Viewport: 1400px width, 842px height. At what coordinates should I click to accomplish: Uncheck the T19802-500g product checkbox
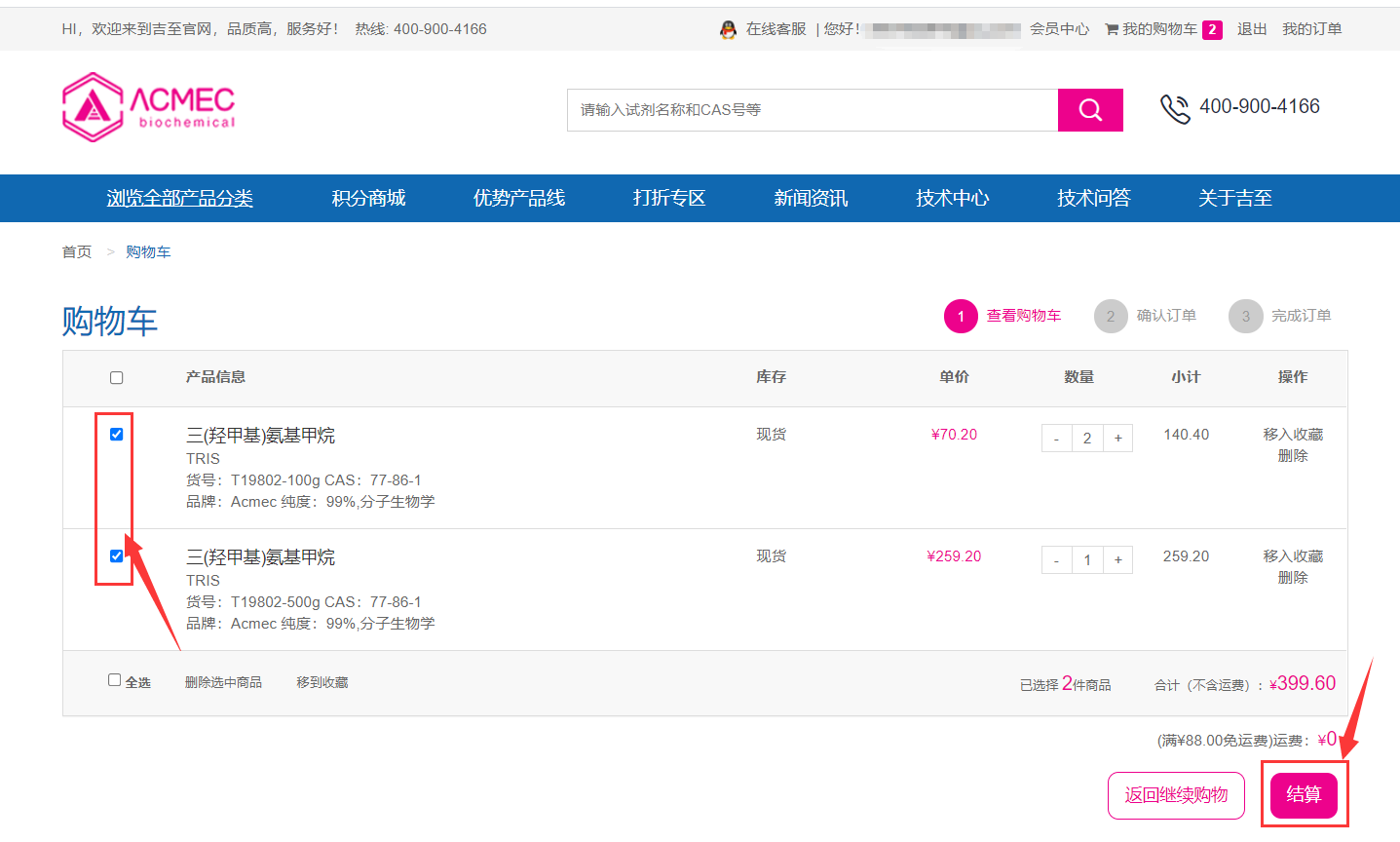point(117,556)
